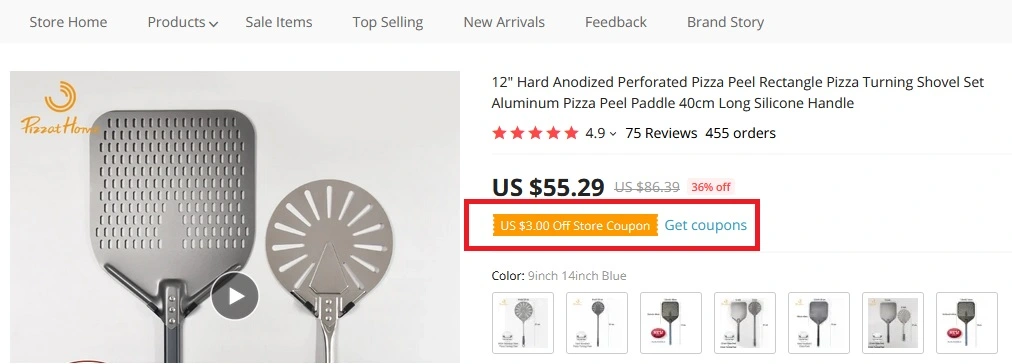Play the product video

pos(235,296)
